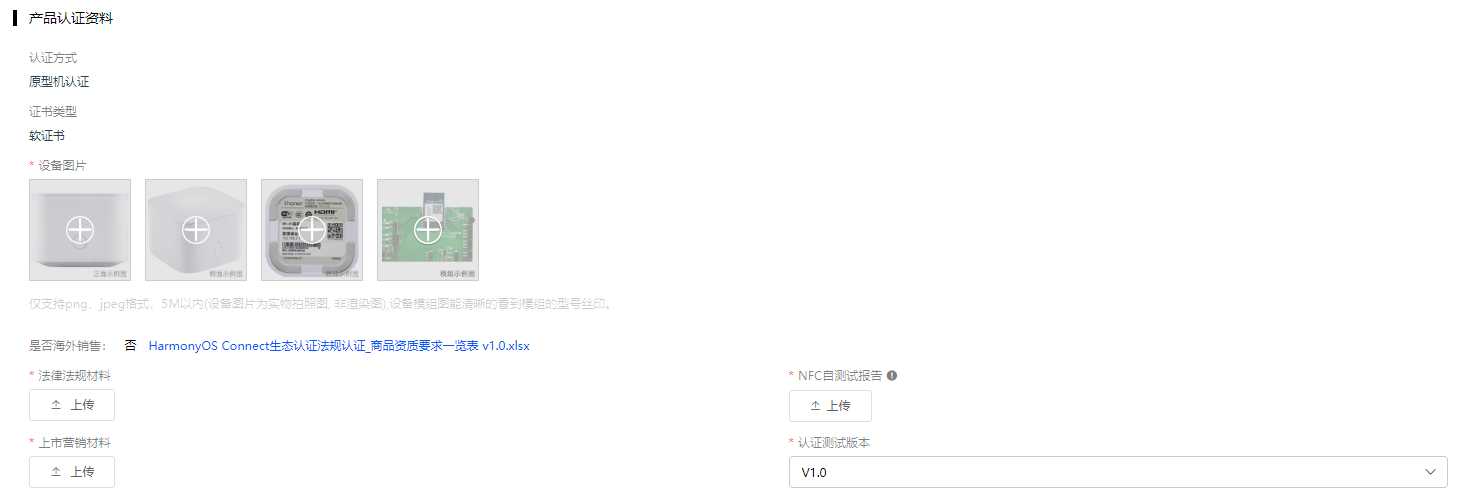Image resolution: width=1471 pixels, height=496 pixels.
Task: Click info icon beside NFC自测试报告
Action: [892, 376]
